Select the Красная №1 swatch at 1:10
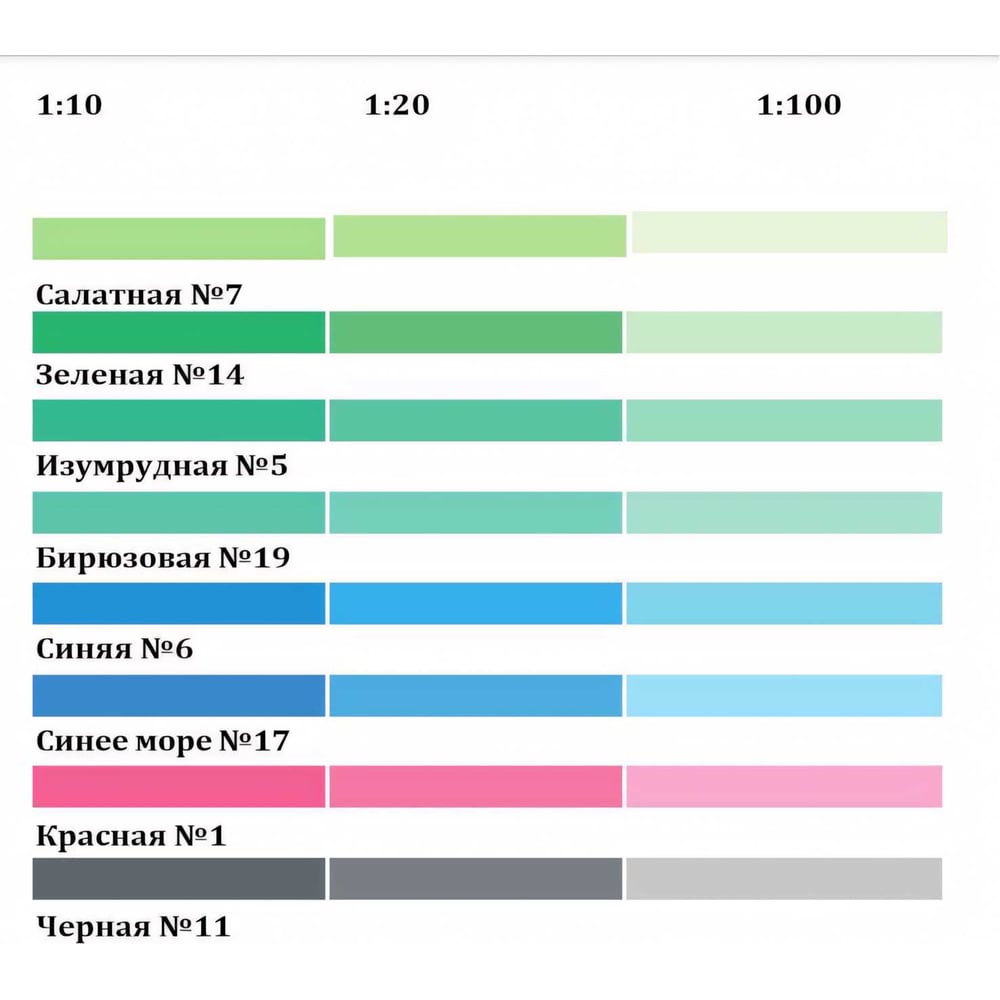The height and width of the screenshot is (1000, 1000). pyautogui.click(x=179, y=786)
